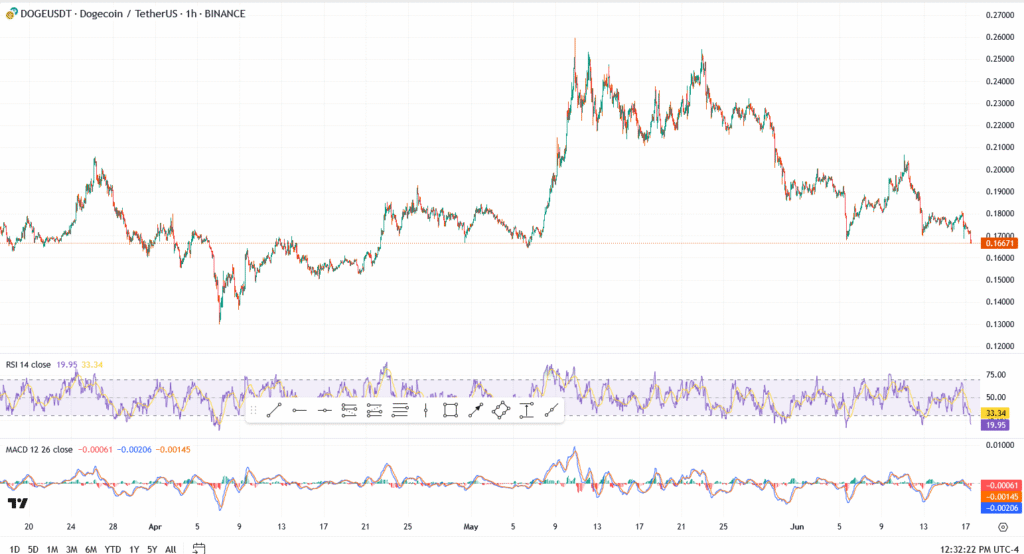The height and width of the screenshot is (554, 1024).
Task: Click RSI scale value 75.00
Action: click(x=996, y=375)
